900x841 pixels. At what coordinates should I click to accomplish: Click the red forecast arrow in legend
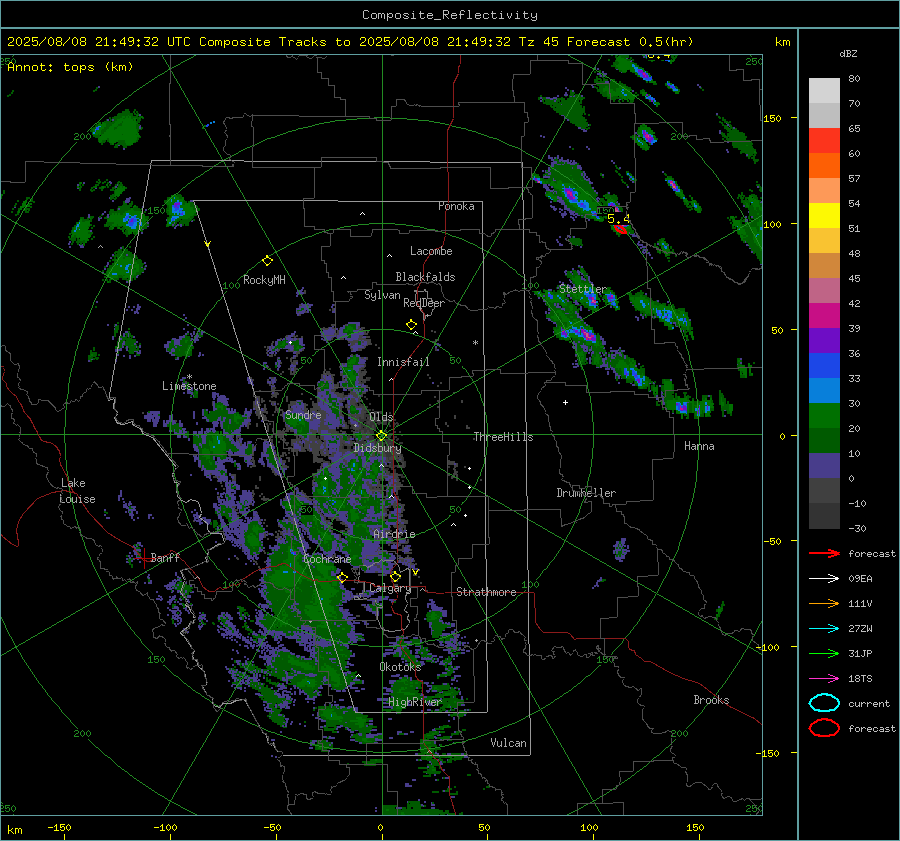pyautogui.click(x=824, y=553)
